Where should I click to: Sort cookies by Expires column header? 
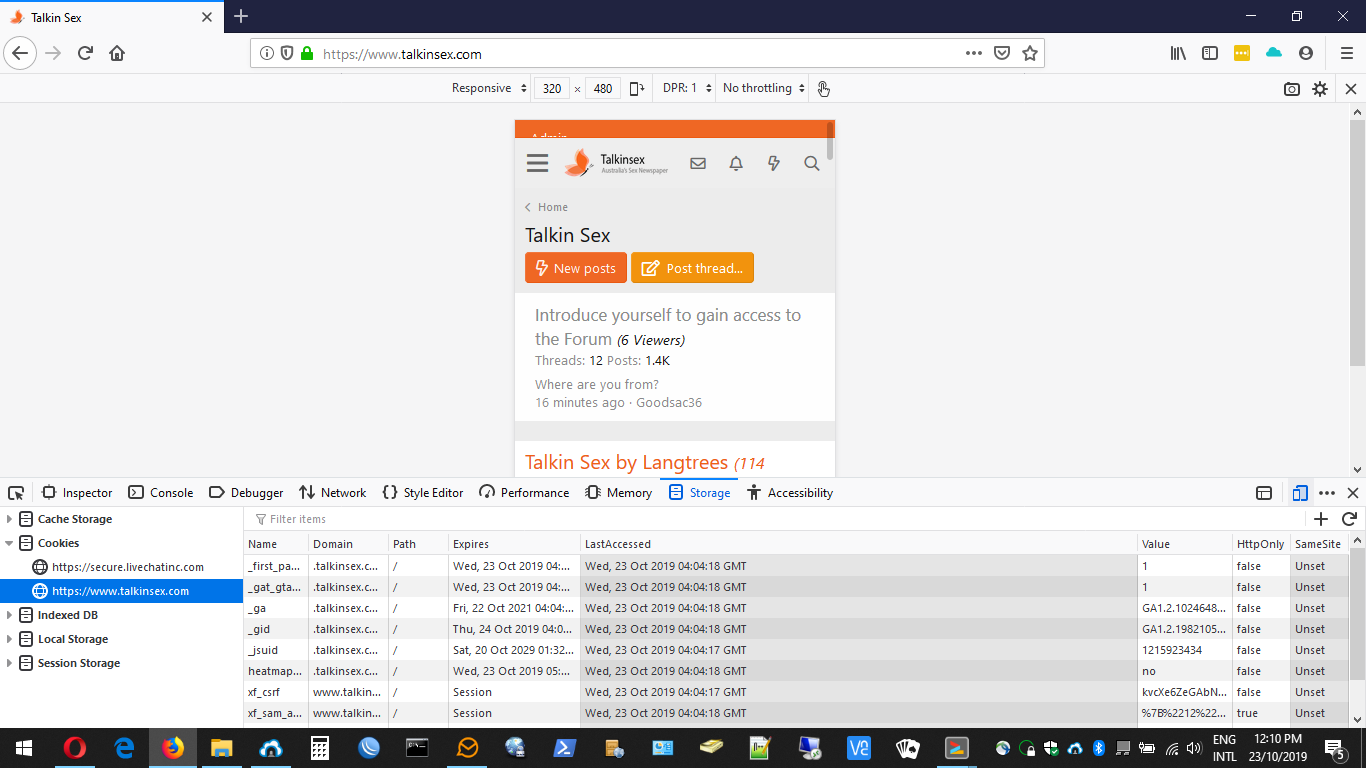(514, 544)
